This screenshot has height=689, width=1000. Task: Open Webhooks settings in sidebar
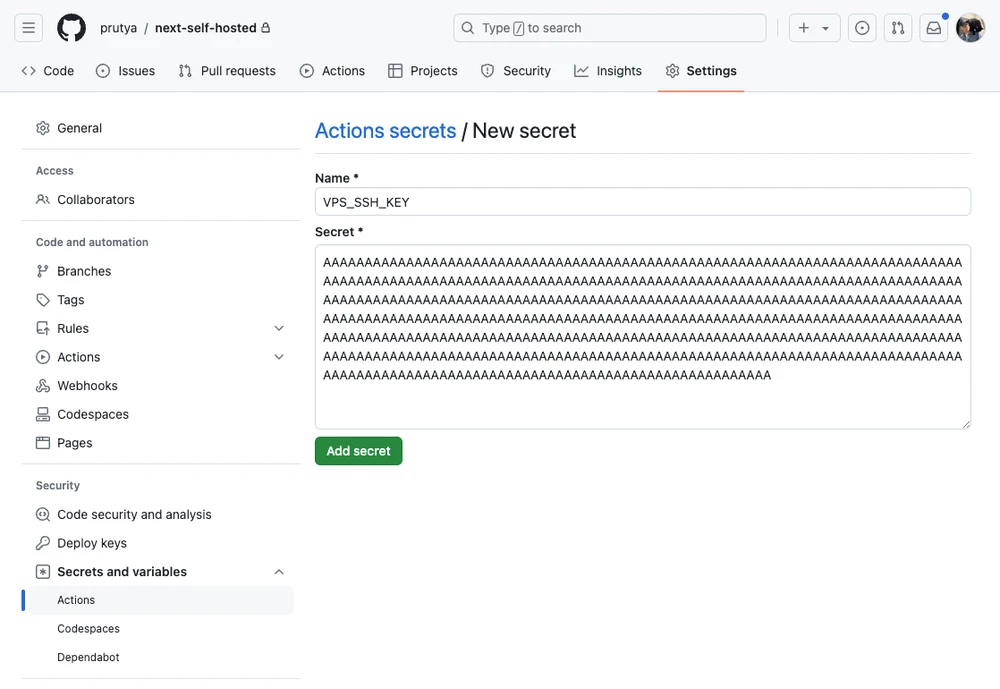click(87, 386)
